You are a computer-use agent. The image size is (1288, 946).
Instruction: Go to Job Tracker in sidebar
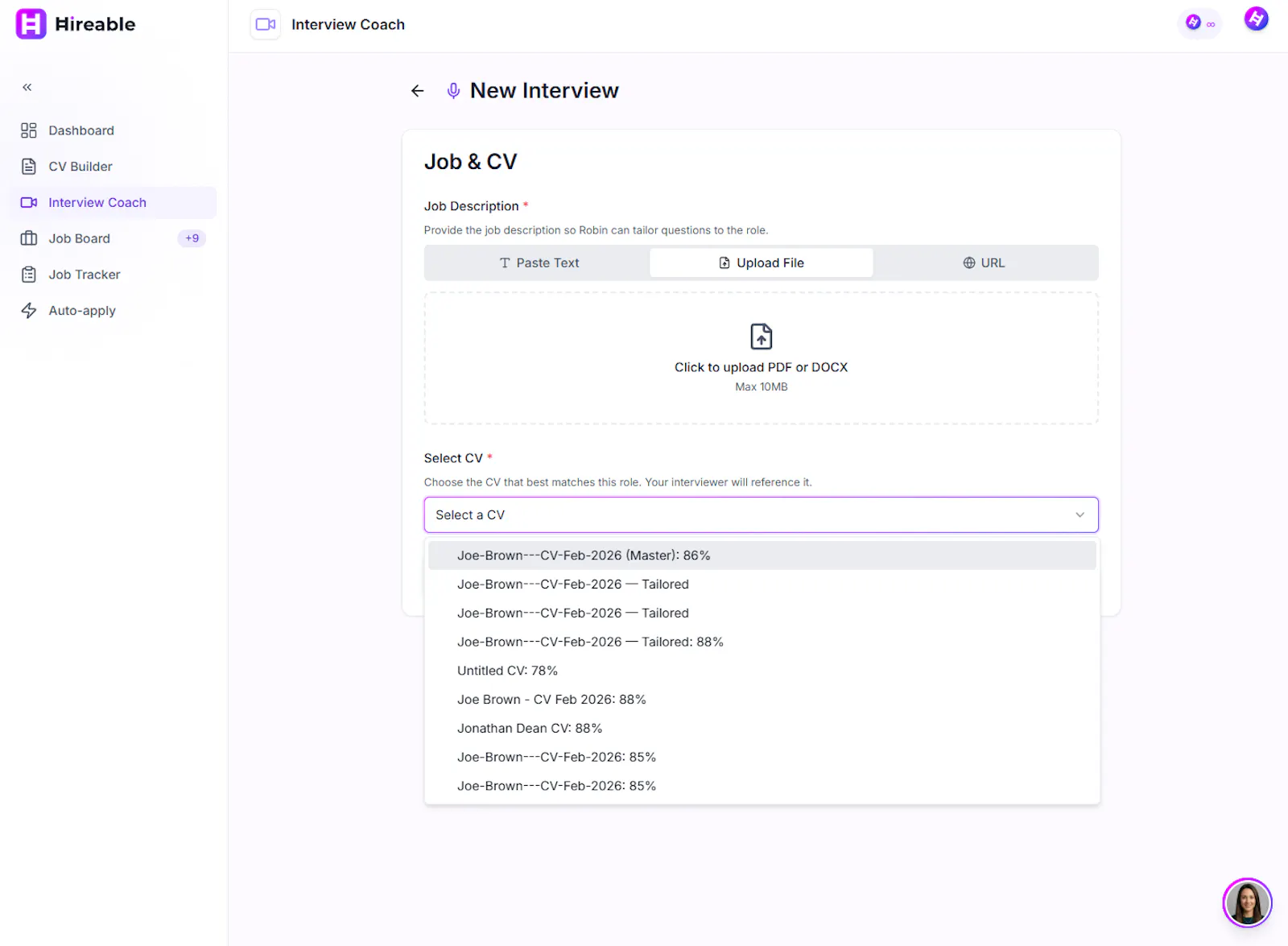point(114,275)
